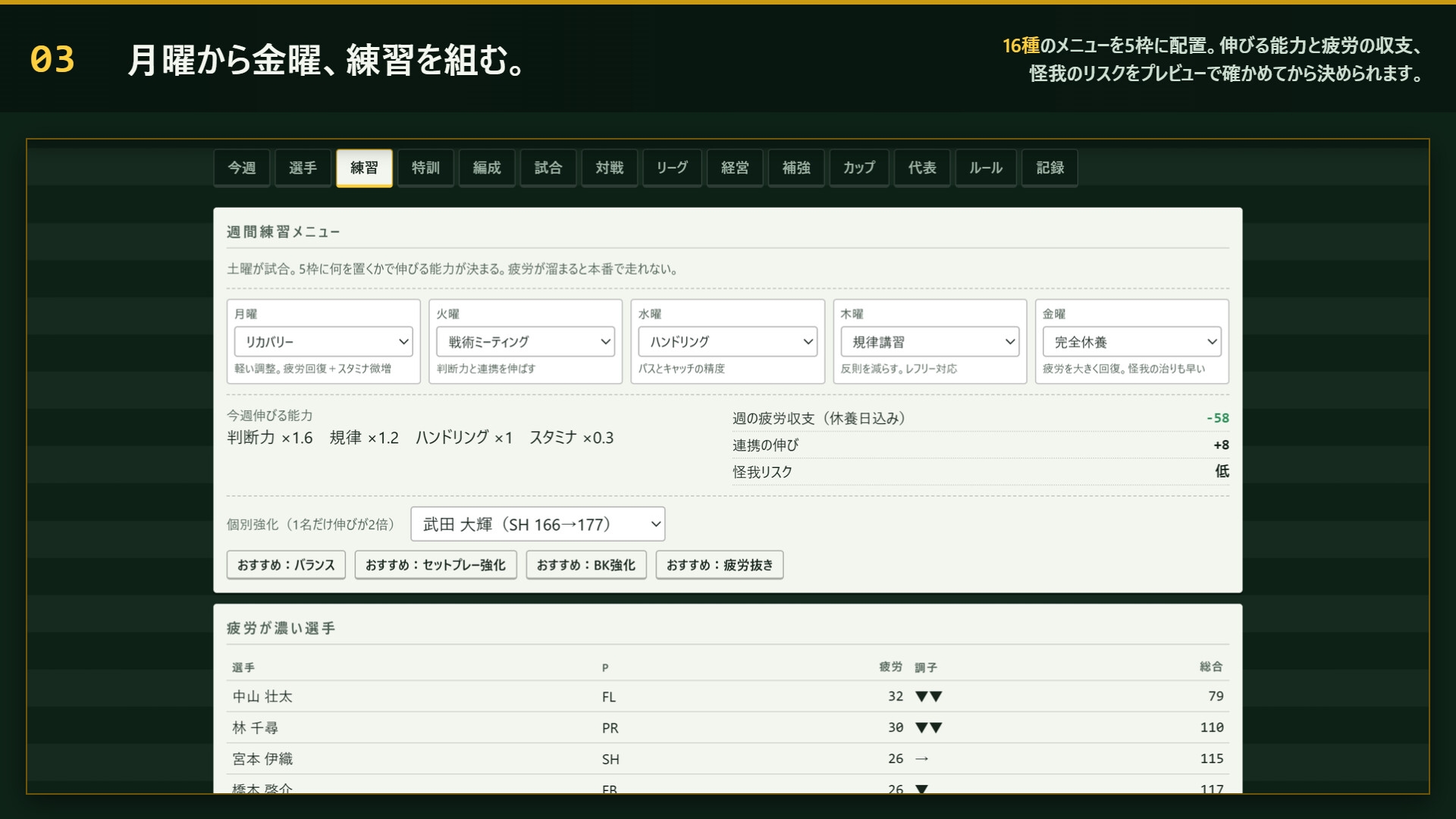The height and width of the screenshot is (819, 1456).
Task: Go to the ルール tab
Action: click(x=986, y=168)
